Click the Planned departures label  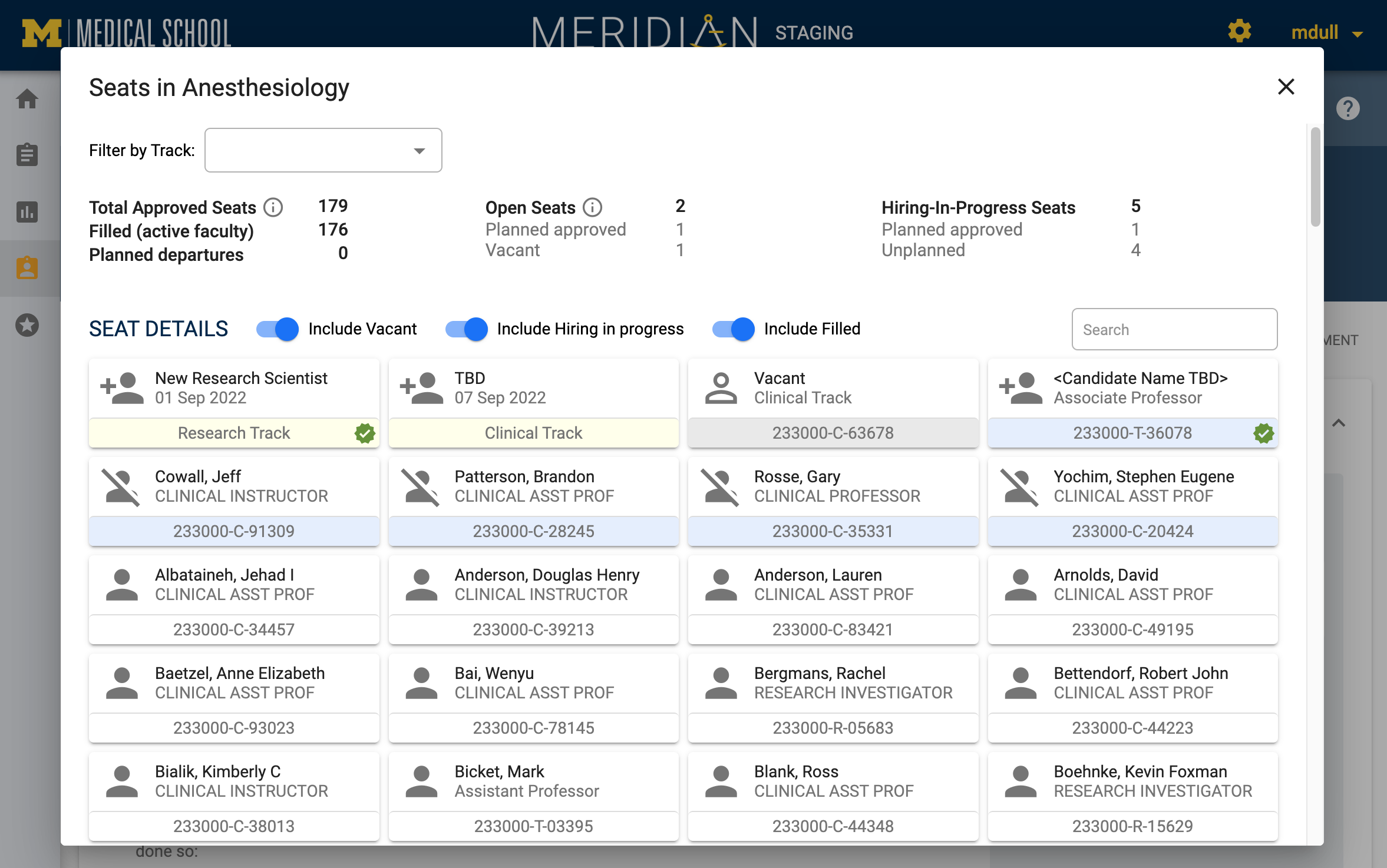(x=166, y=254)
